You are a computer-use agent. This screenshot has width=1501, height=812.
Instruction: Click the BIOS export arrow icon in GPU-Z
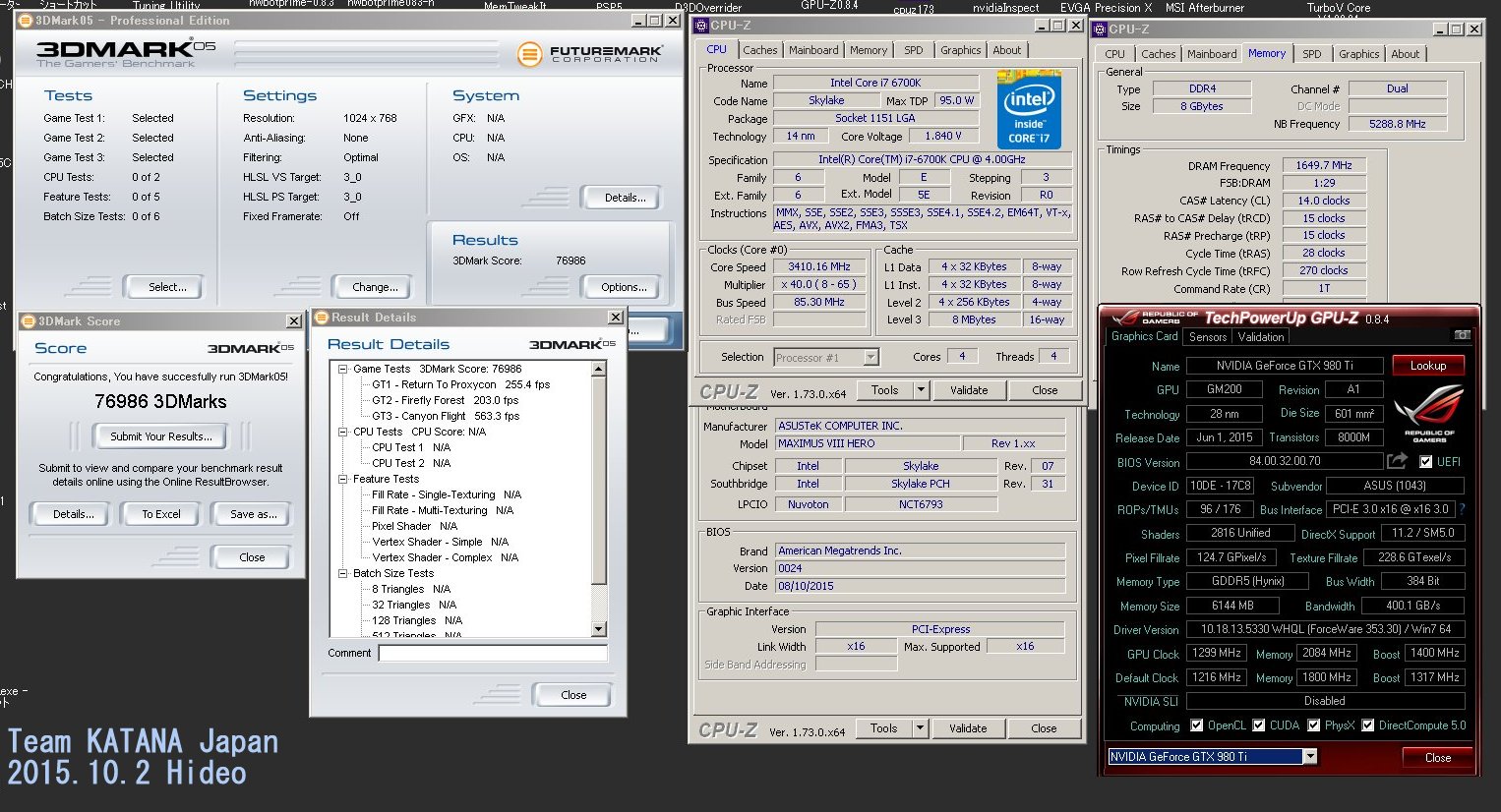1397,460
